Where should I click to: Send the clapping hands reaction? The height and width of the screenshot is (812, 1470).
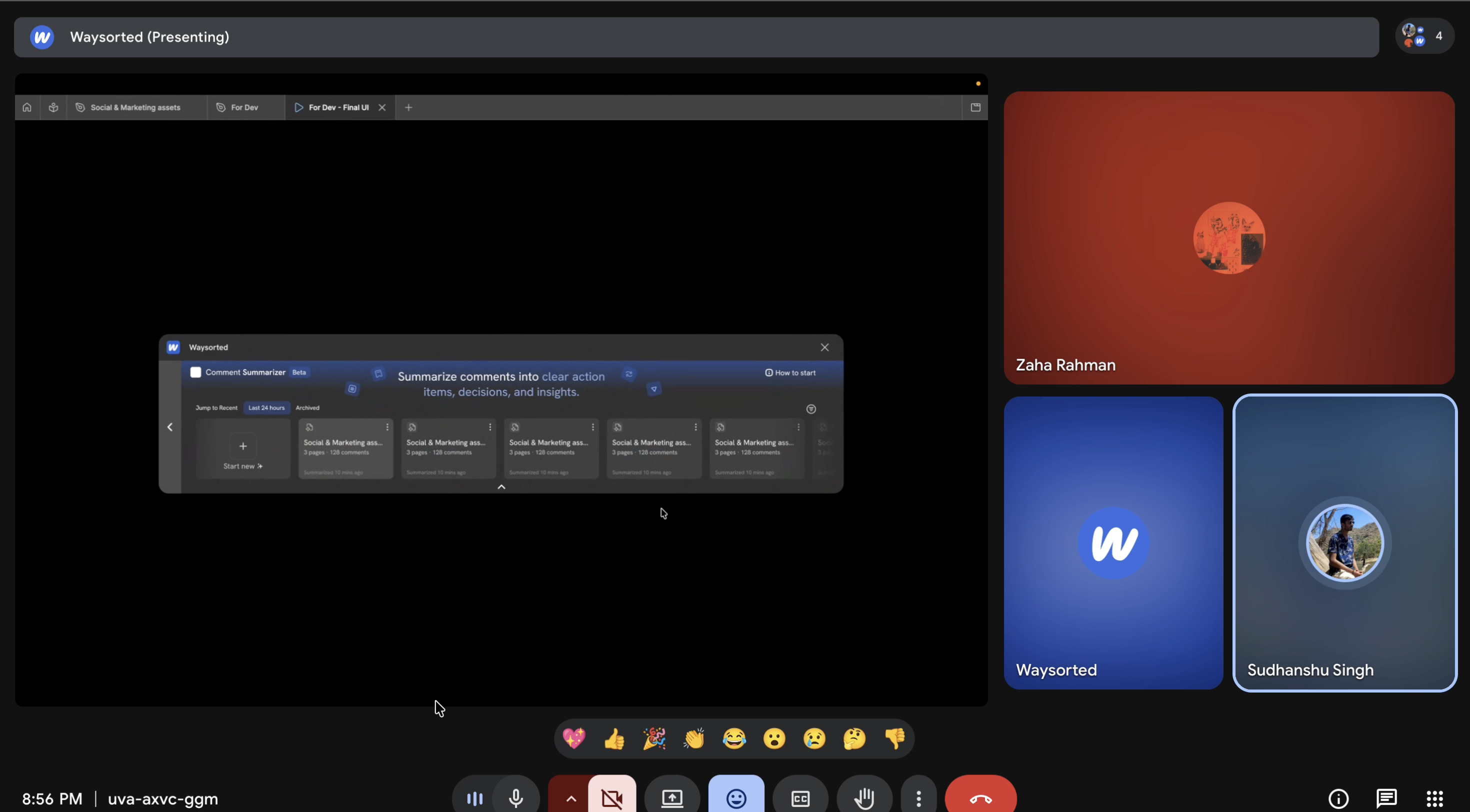pyautogui.click(x=694, y=738)
